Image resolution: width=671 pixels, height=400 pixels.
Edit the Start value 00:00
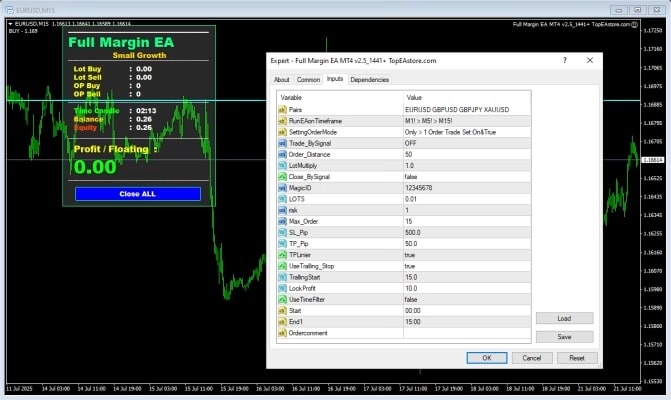(x=467, y=311)
